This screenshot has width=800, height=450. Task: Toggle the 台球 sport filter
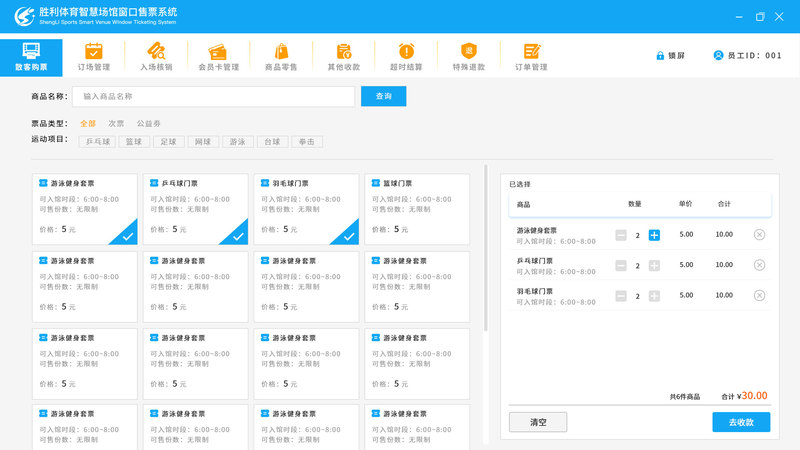[x=272, y=142]
